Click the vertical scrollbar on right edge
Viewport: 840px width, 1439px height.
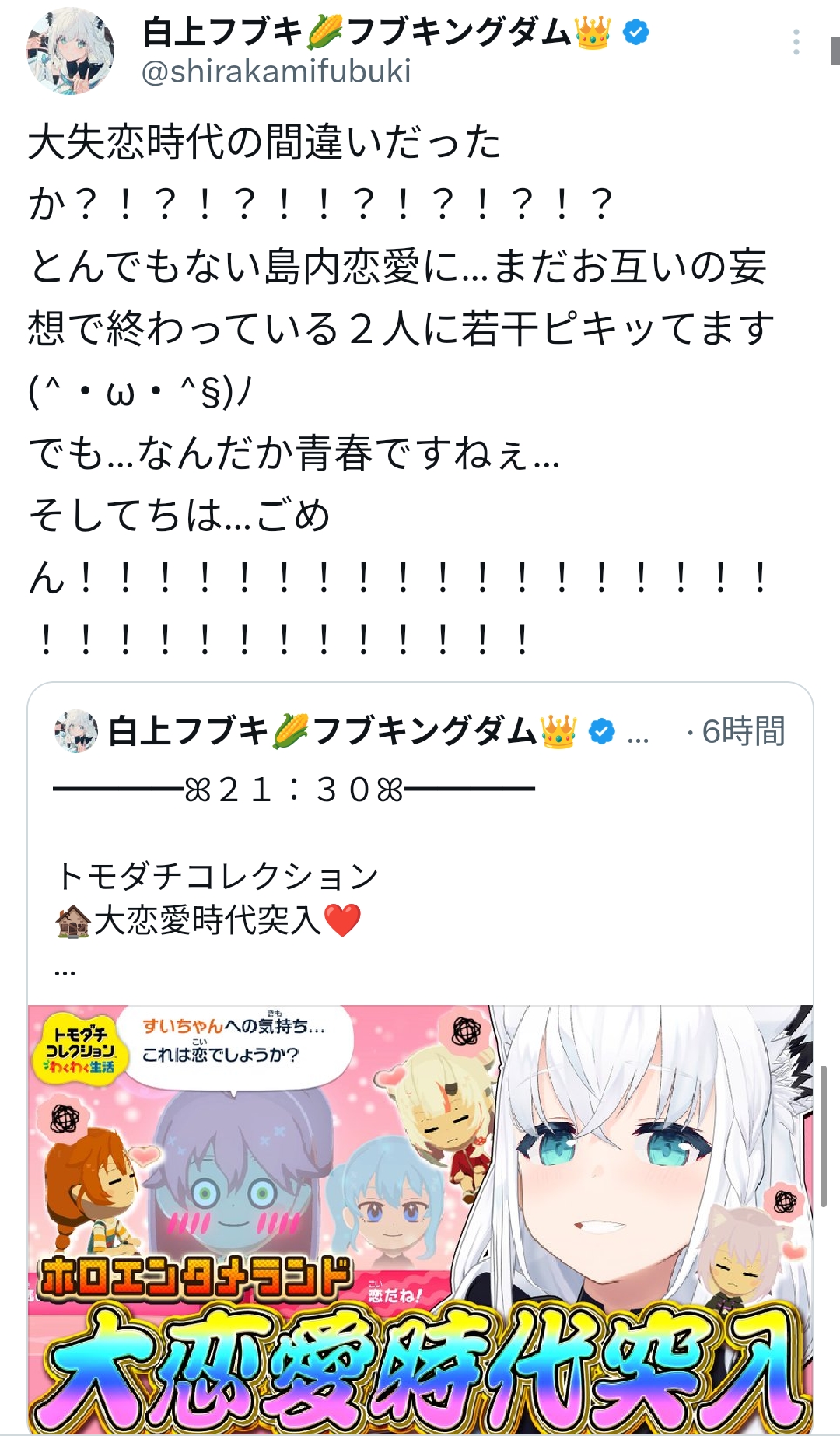824,1136
